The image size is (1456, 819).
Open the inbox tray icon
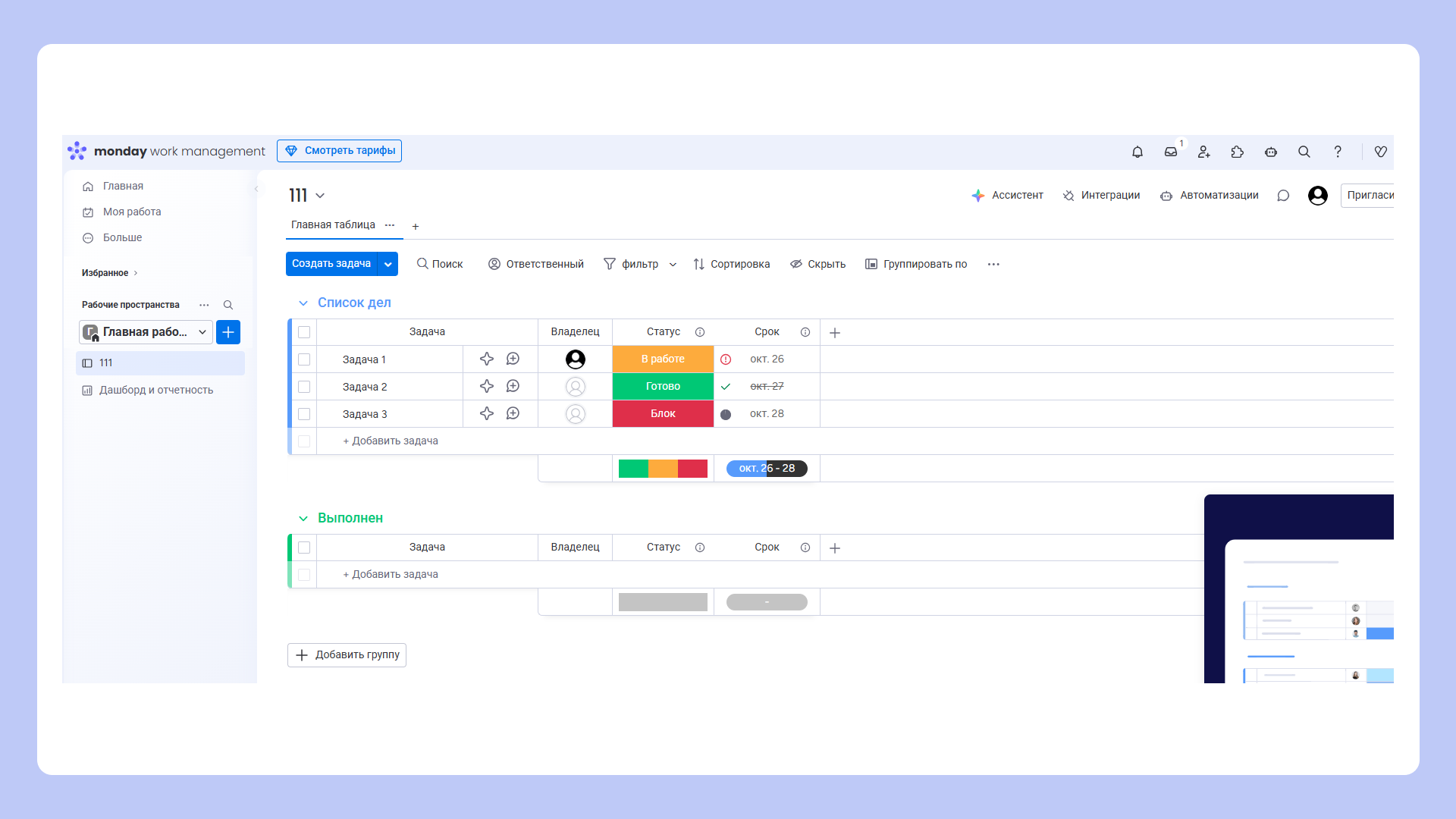pos(1171,152)
